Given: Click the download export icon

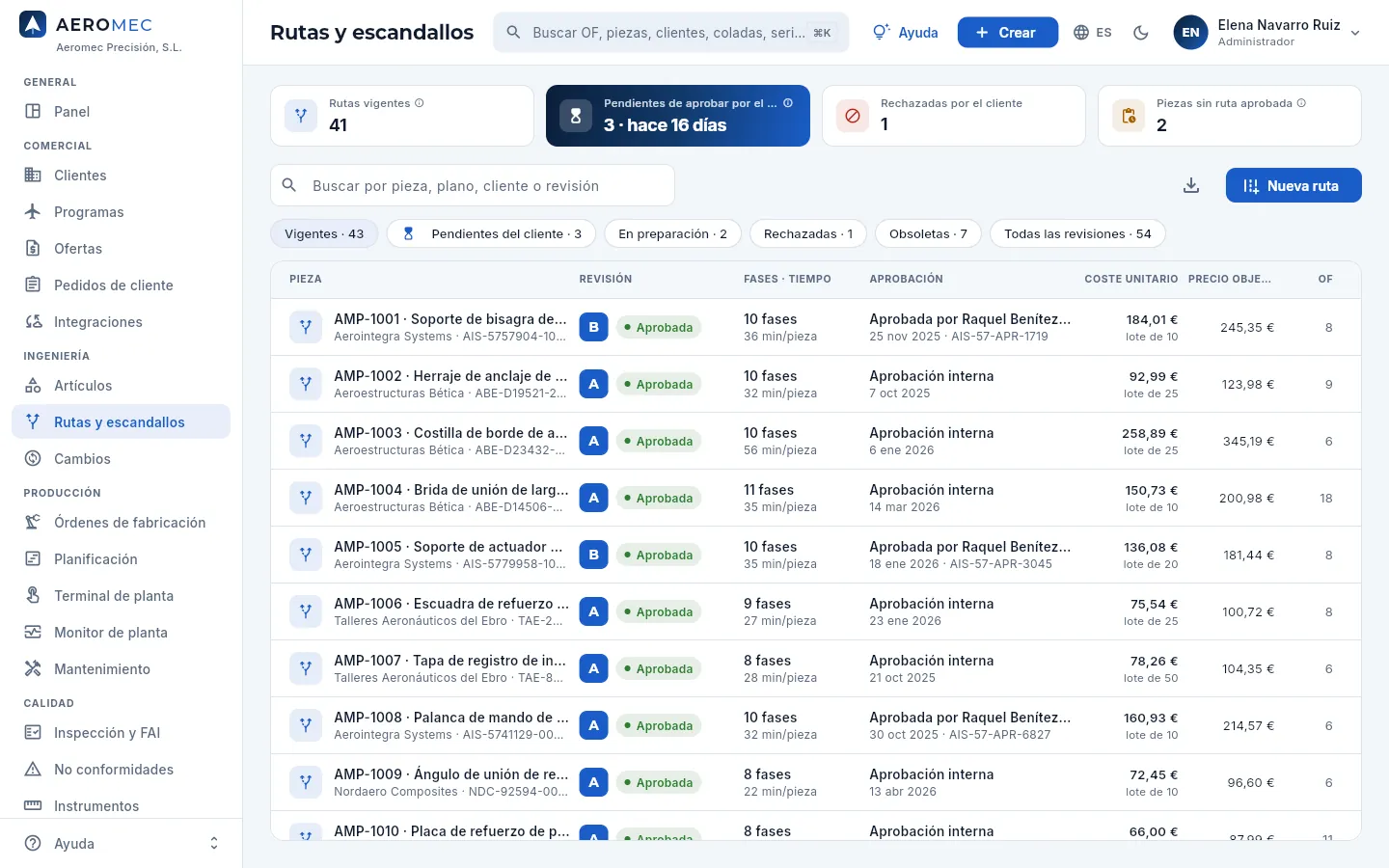Looking at the screenshot, I should pyautogui.click(x=1191, y=185).
